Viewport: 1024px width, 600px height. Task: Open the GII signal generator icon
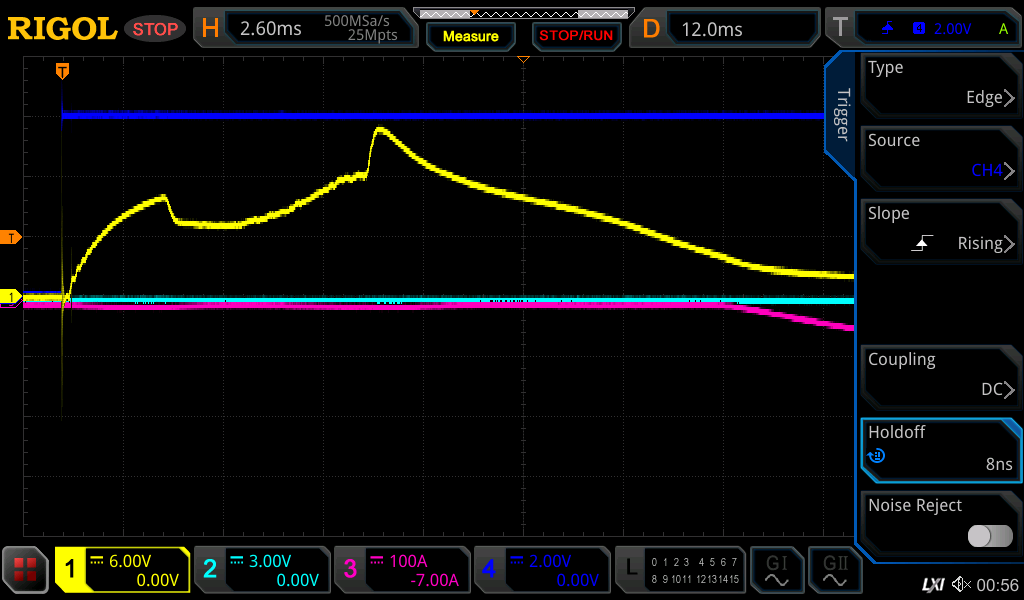[x=835, y=570]
